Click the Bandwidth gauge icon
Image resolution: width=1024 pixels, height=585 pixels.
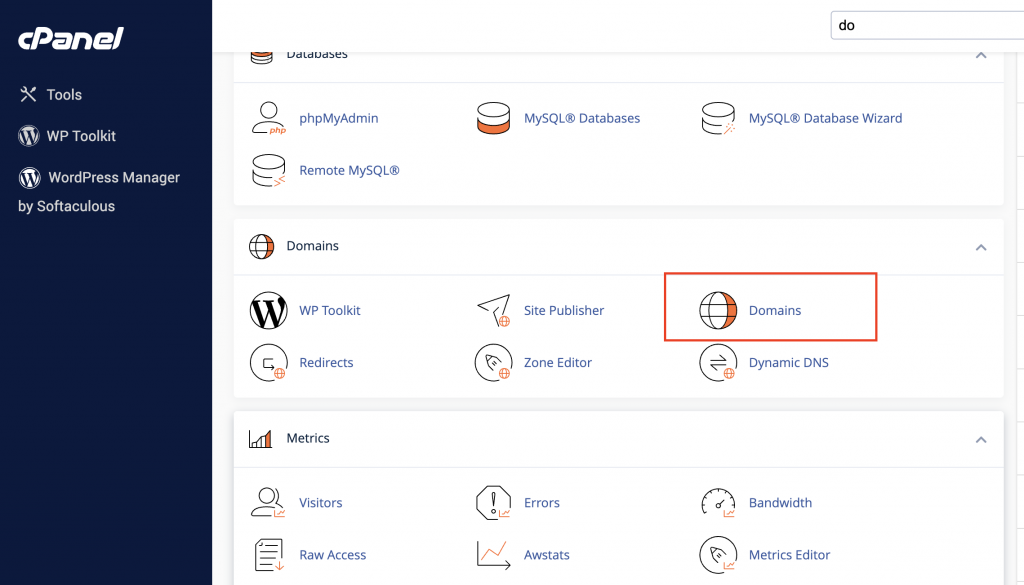click(x=718, y=503)
